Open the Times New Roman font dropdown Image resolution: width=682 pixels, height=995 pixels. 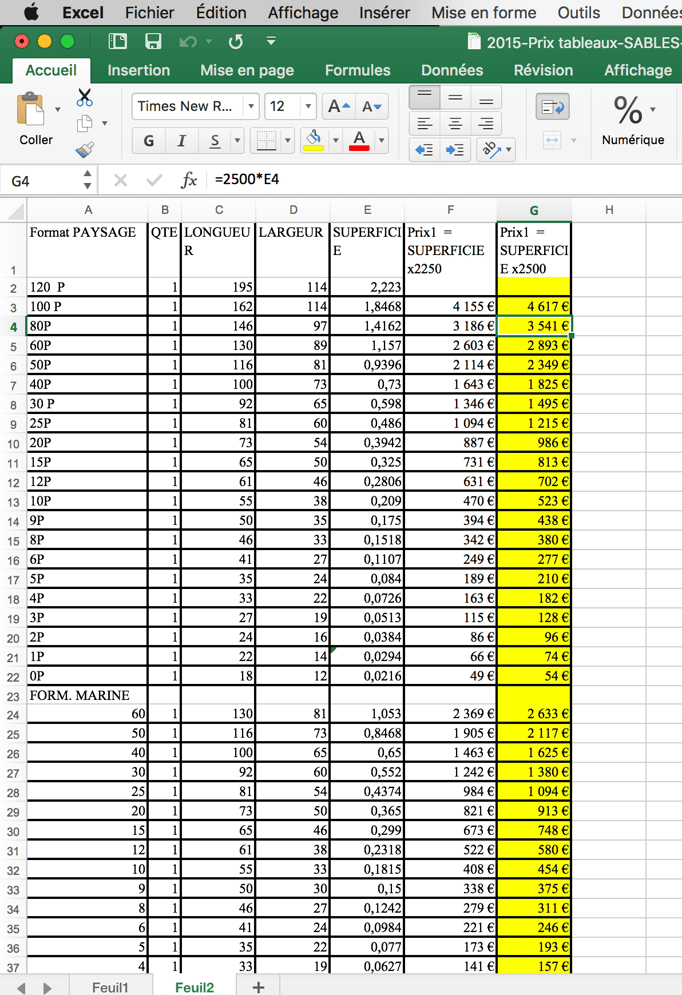(251, 106)
